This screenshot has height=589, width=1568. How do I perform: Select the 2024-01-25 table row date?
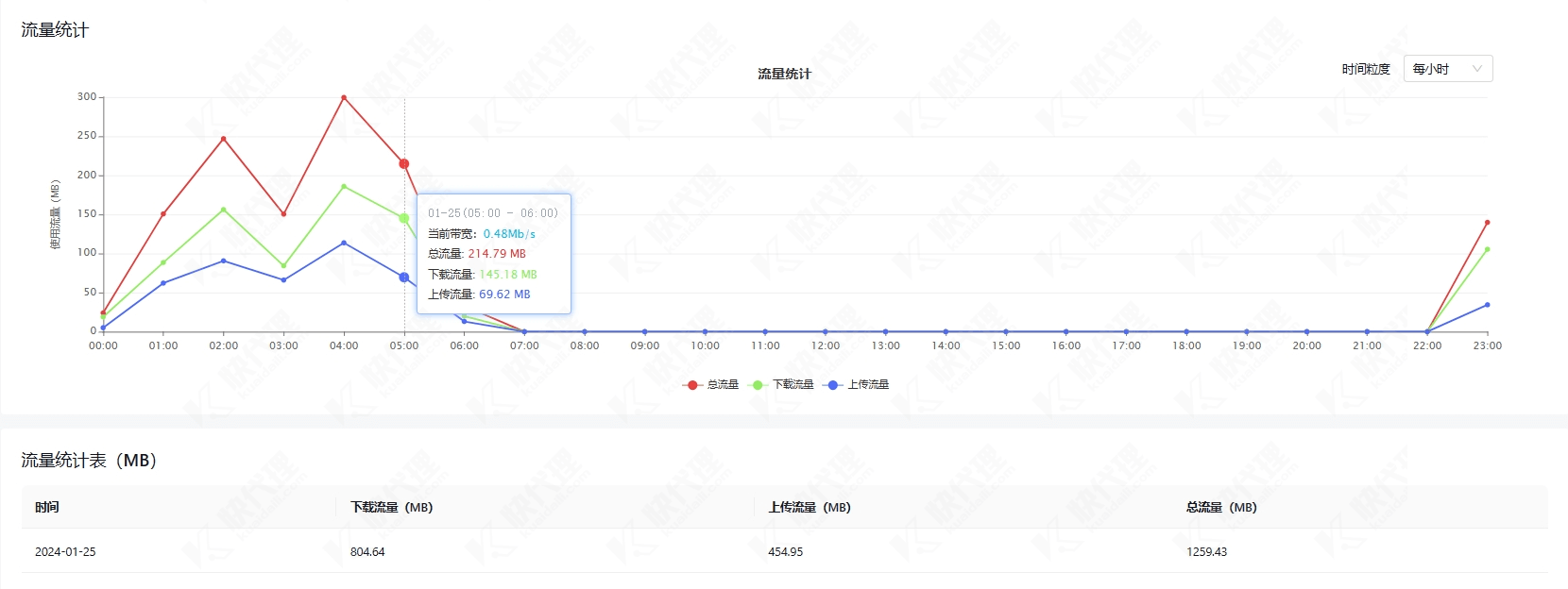65,552
